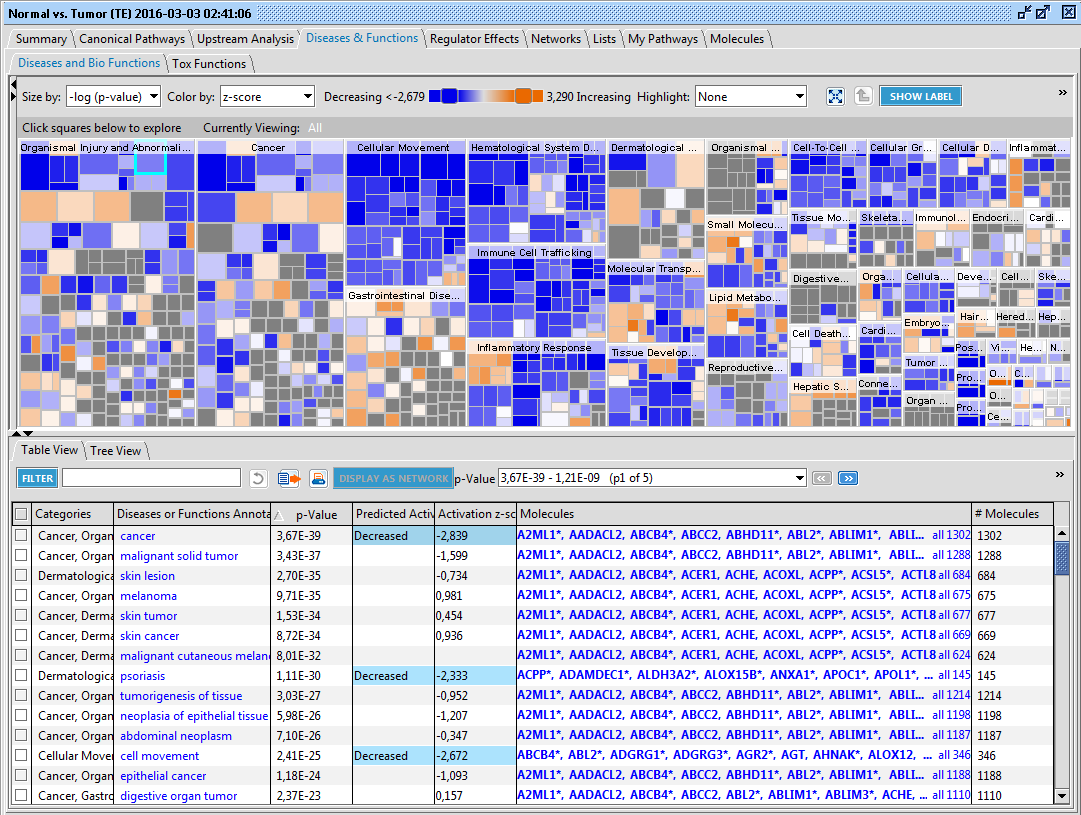Expand table toolbar overflow chevrons
The image size is (1081, 815).
point(1060,474)
